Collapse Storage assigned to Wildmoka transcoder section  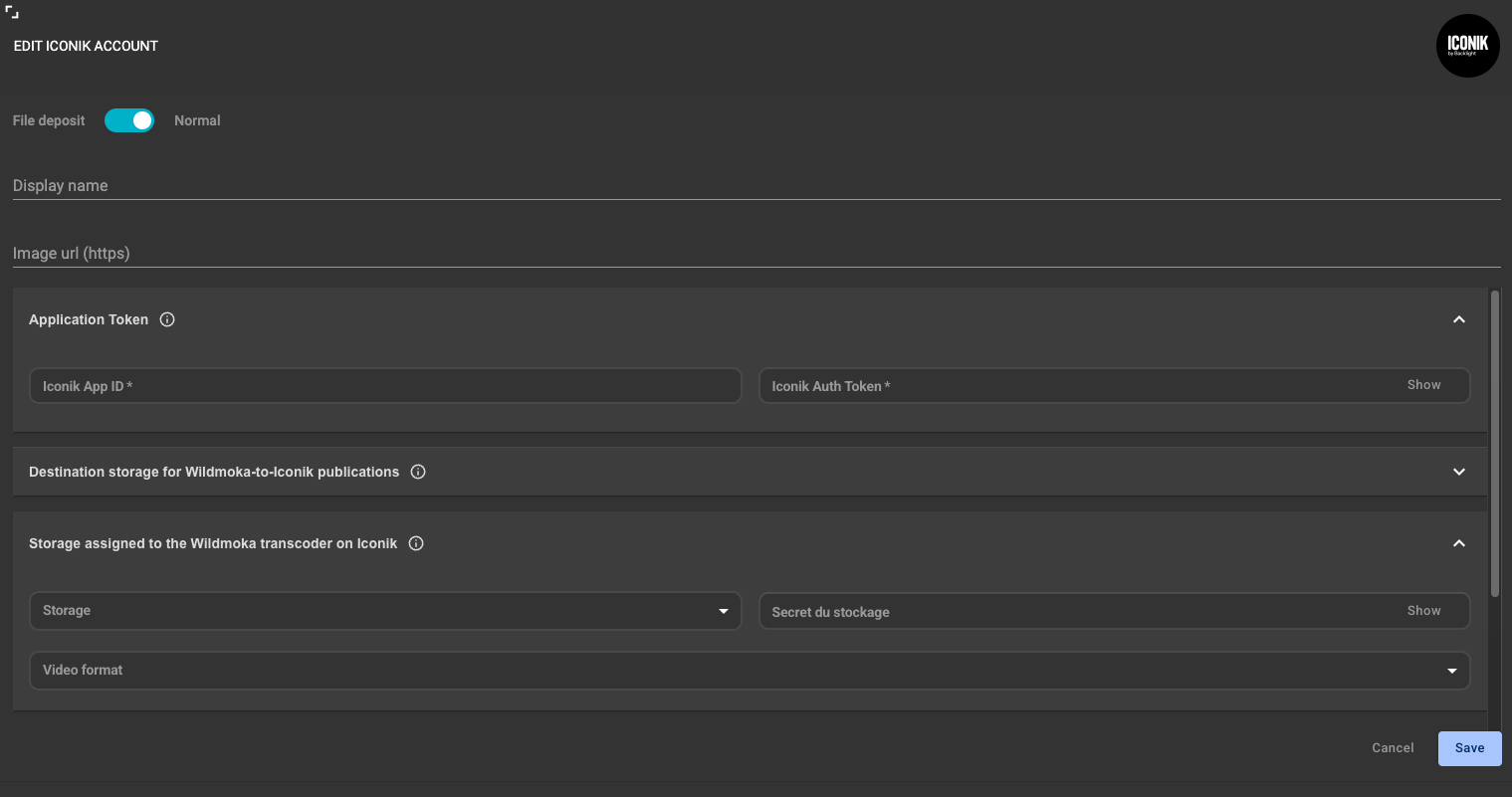tap(1458, 543)
